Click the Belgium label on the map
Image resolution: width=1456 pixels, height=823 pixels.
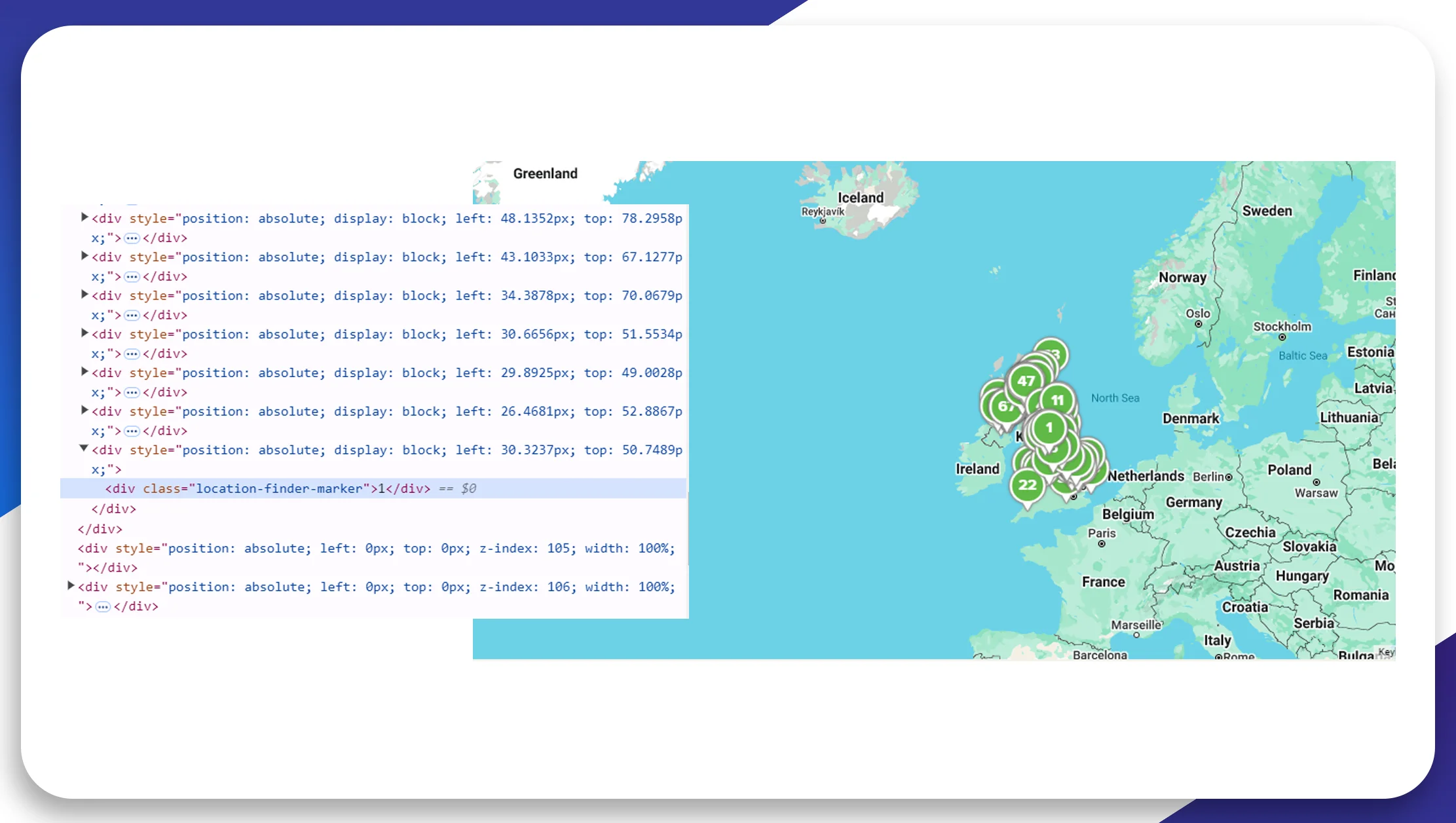1128,515
